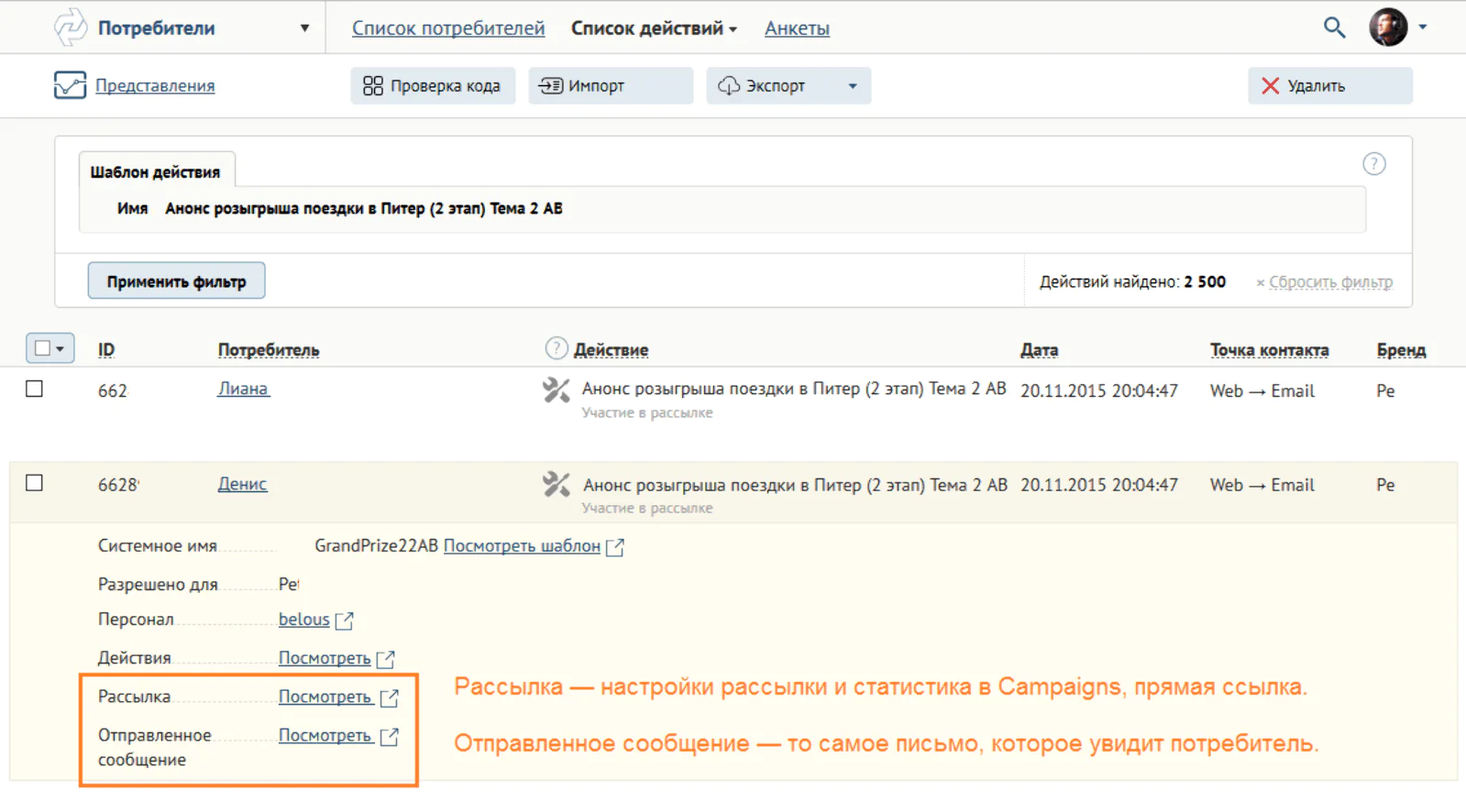The width and height of the screenshot is (1466, 812).
Task: Click the Импорт button
Action: pos(611,85)
